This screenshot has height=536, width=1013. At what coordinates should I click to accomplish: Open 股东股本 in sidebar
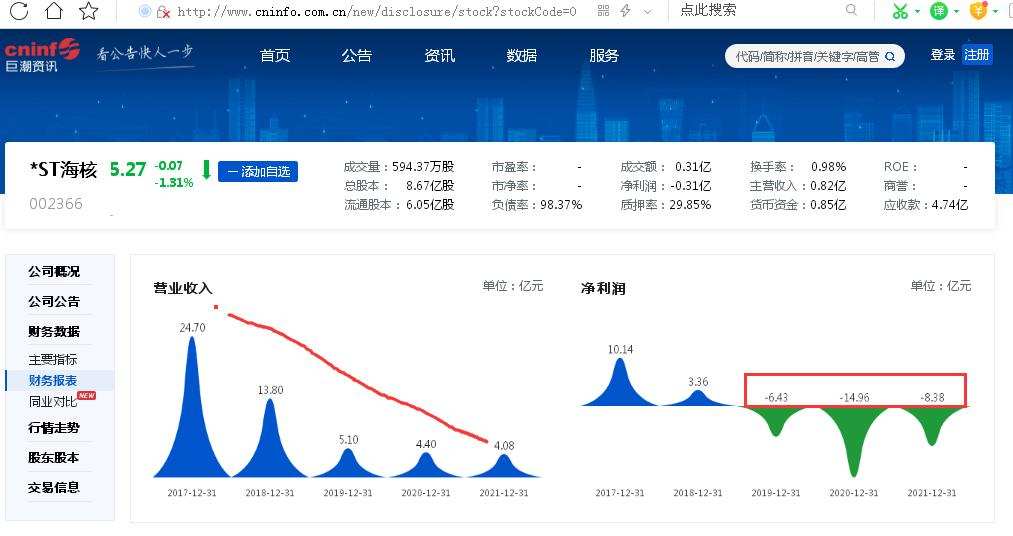(54, 458)
